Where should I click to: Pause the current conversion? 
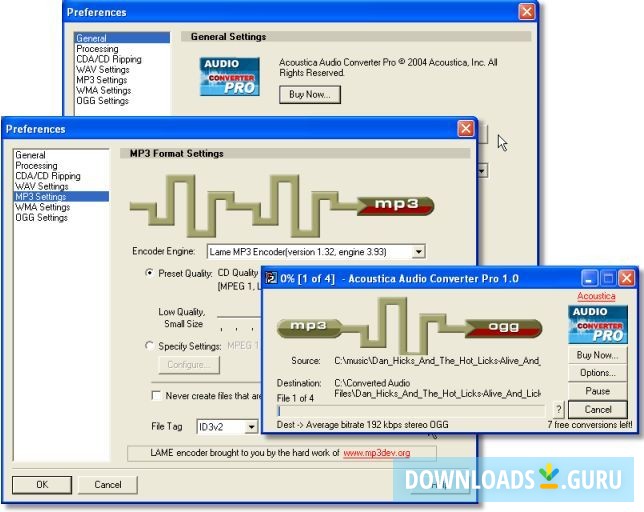pos(598,391)
